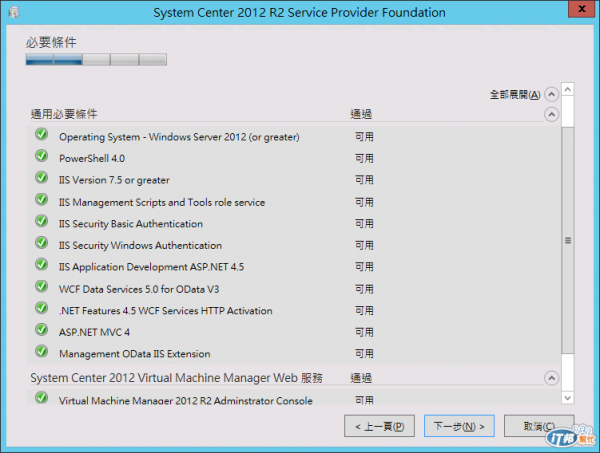
Task: Click 可用 status in the PowerShell 4.0 row
Action: point(364,158)
